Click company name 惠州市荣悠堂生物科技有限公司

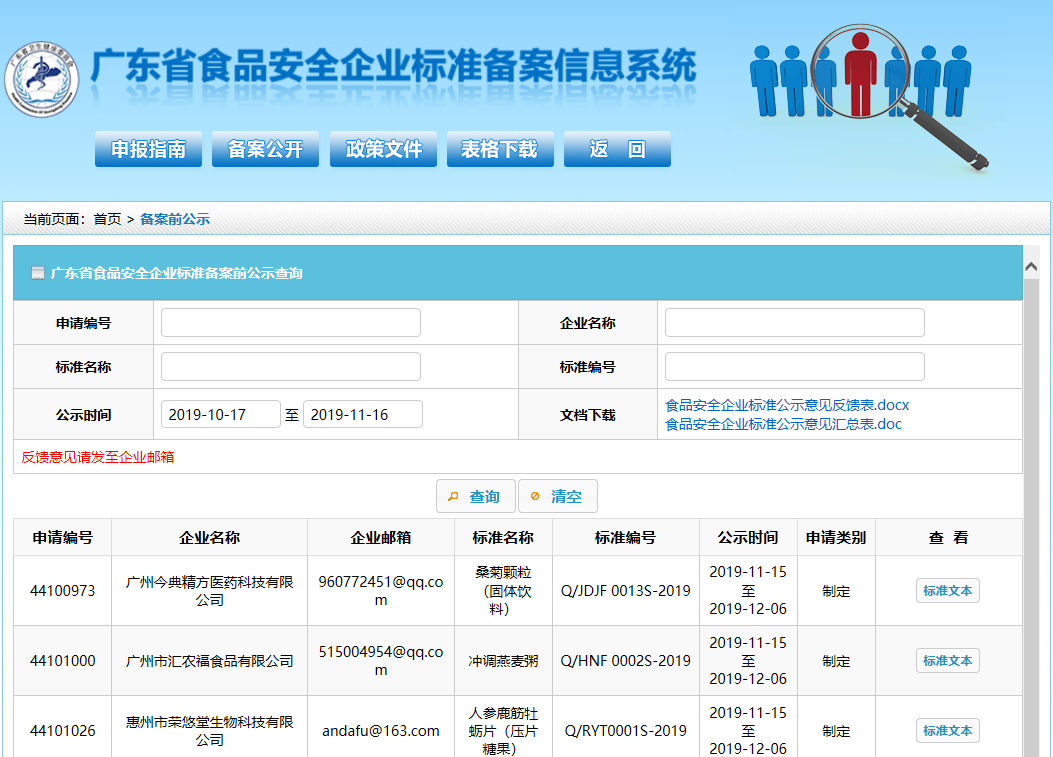[x=210, y=731]
